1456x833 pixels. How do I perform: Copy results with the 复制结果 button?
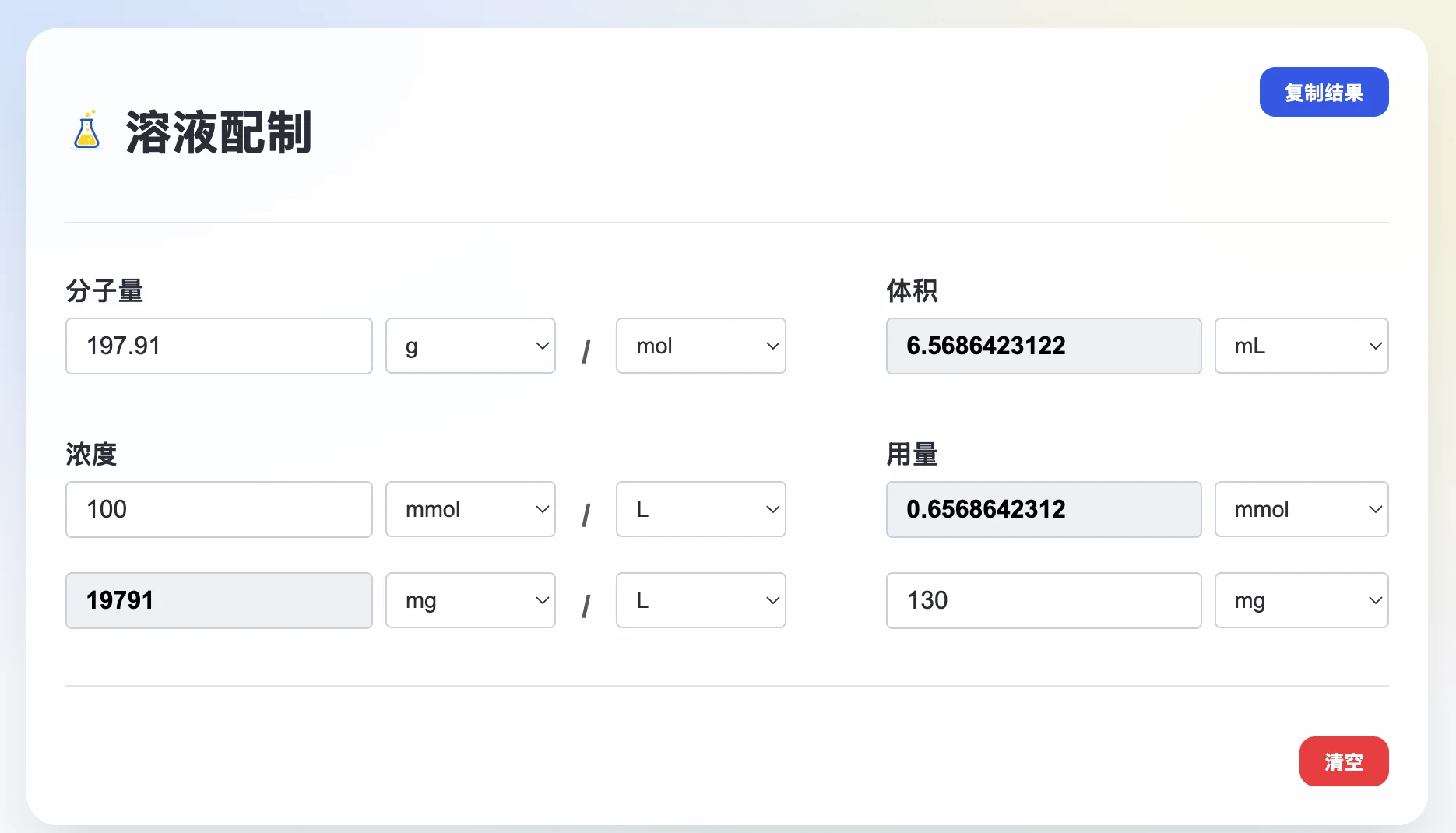pos(1324,92)
